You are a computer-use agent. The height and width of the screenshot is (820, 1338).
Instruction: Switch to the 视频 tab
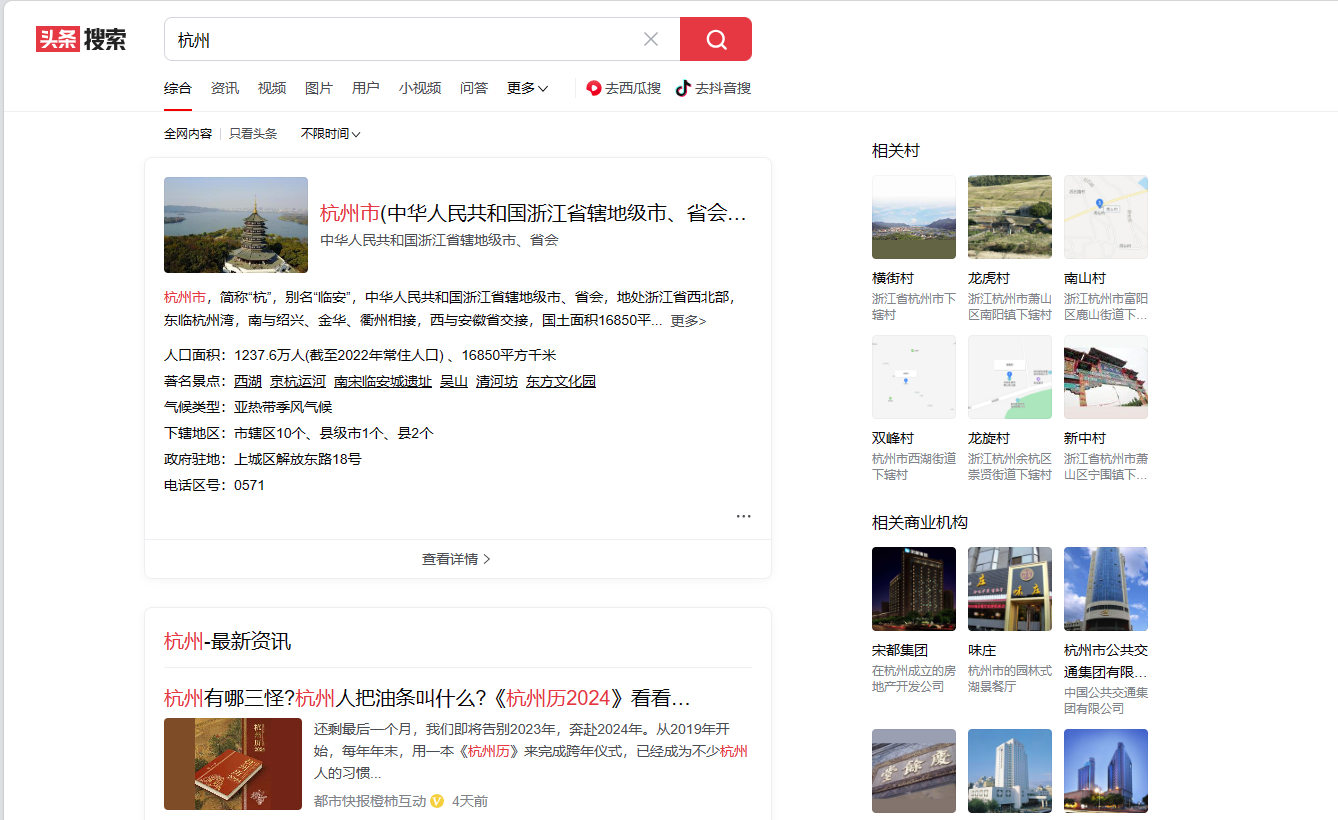pyautogui.click(x=272, y=88)
